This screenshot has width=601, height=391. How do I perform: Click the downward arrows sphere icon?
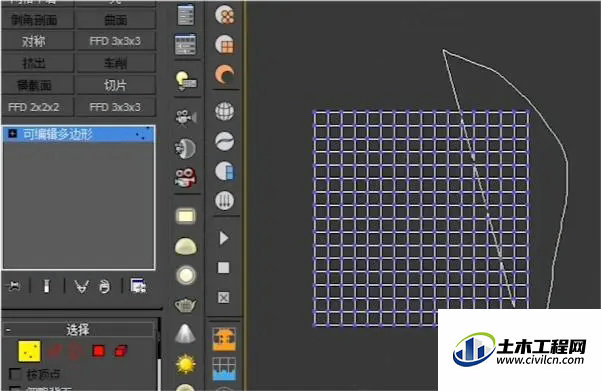pos(225,200)
